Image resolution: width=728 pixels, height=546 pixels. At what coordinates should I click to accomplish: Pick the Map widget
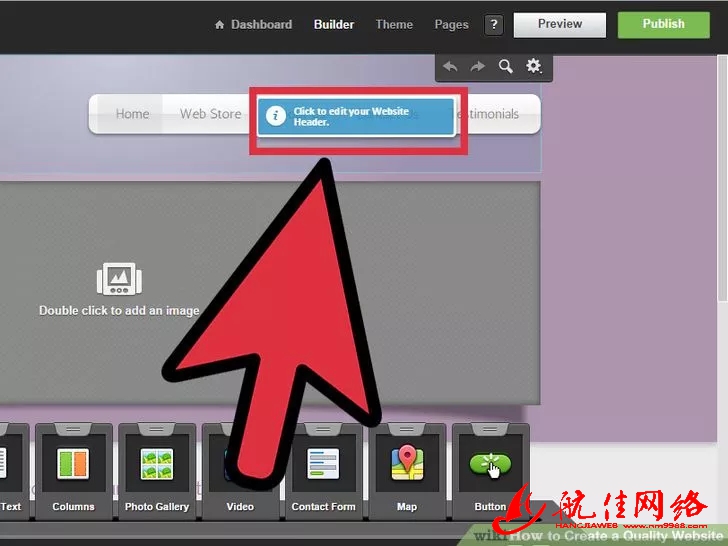tap(406, 470)
